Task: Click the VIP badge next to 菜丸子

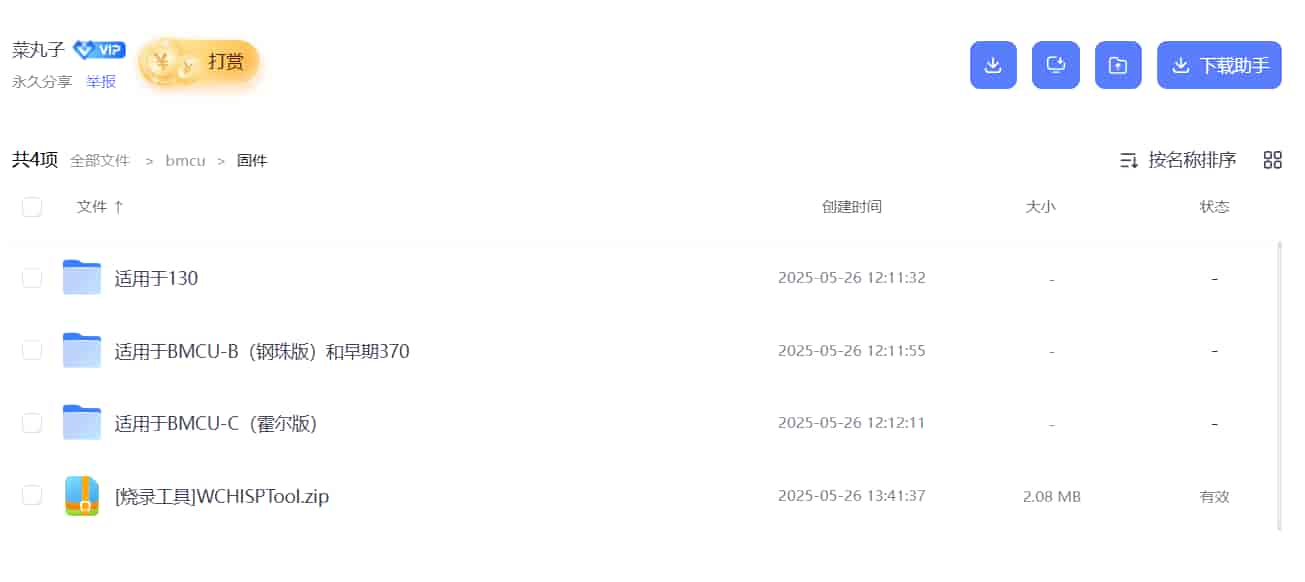Action: (x=99, y=49)
